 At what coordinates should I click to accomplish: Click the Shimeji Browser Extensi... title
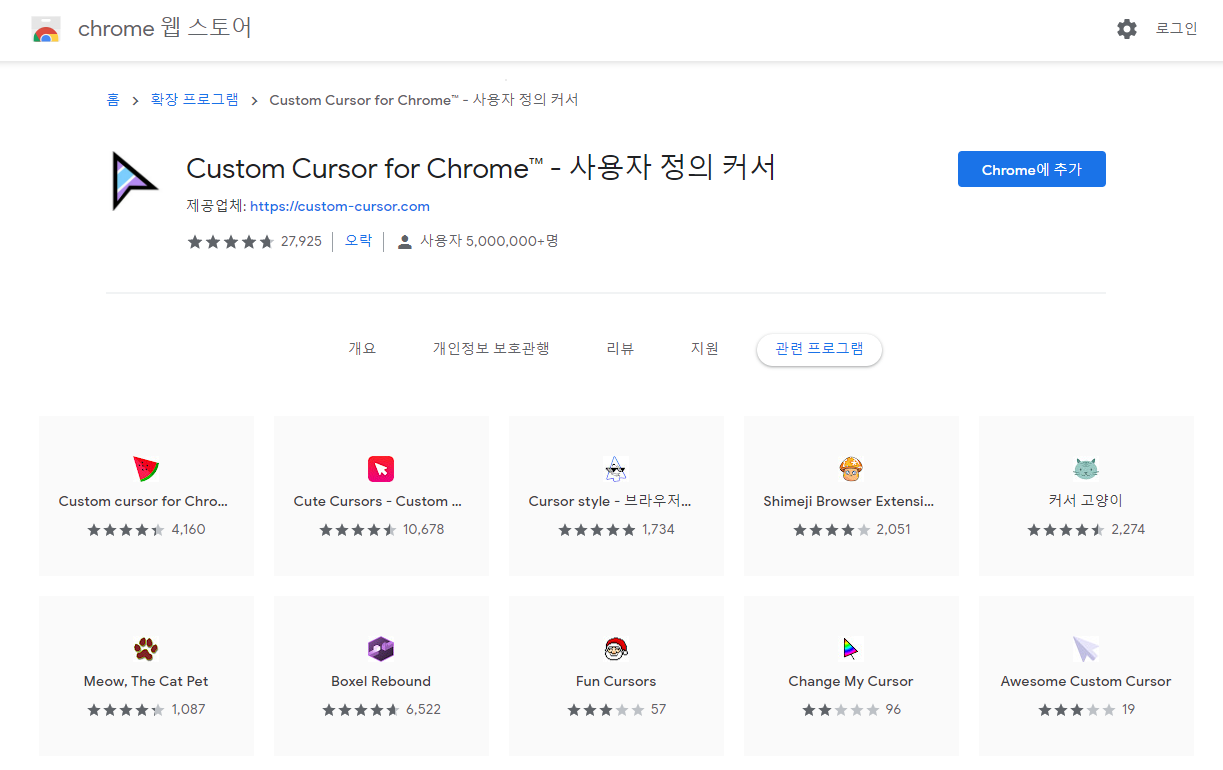tap(848, 501)
